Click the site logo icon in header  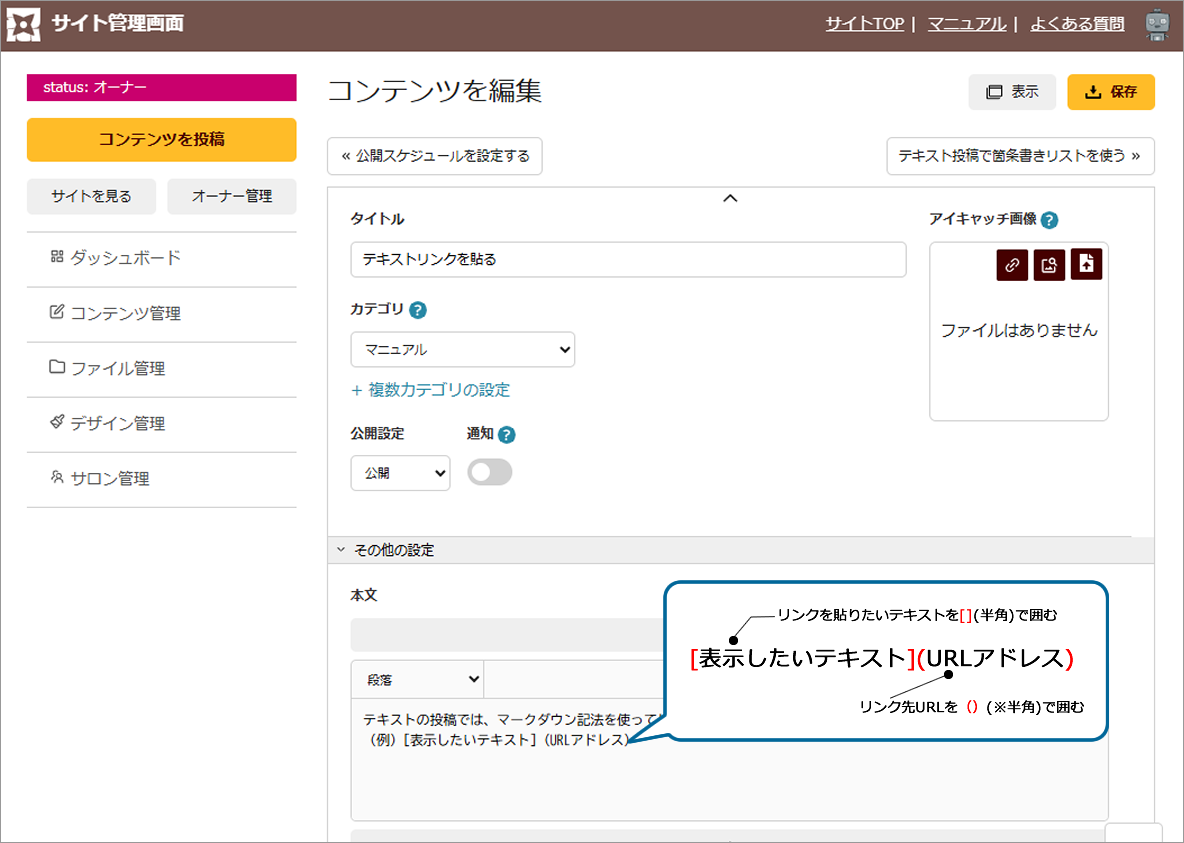(x=24, y=25)
